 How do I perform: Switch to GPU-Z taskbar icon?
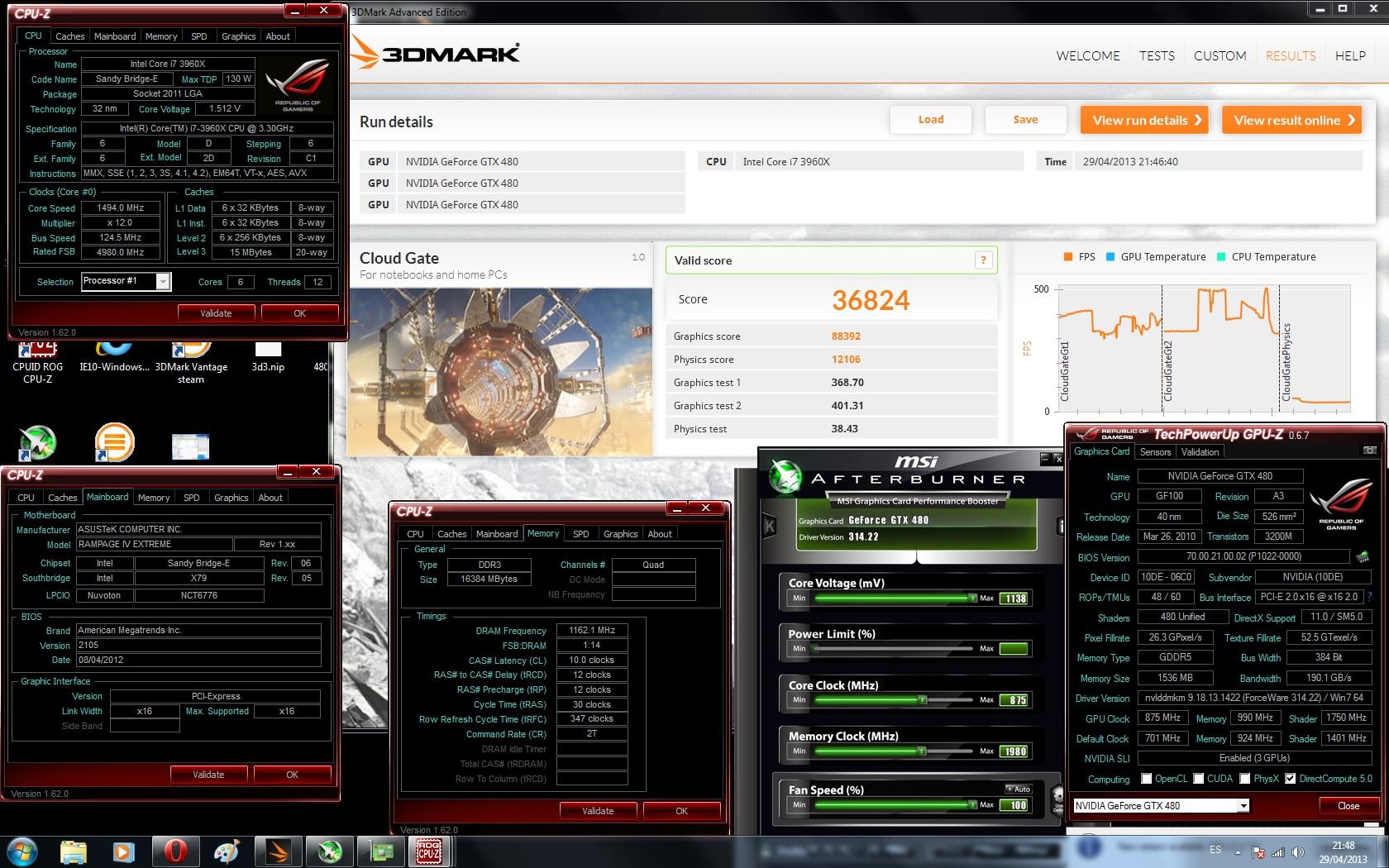(x=380, y=851)
